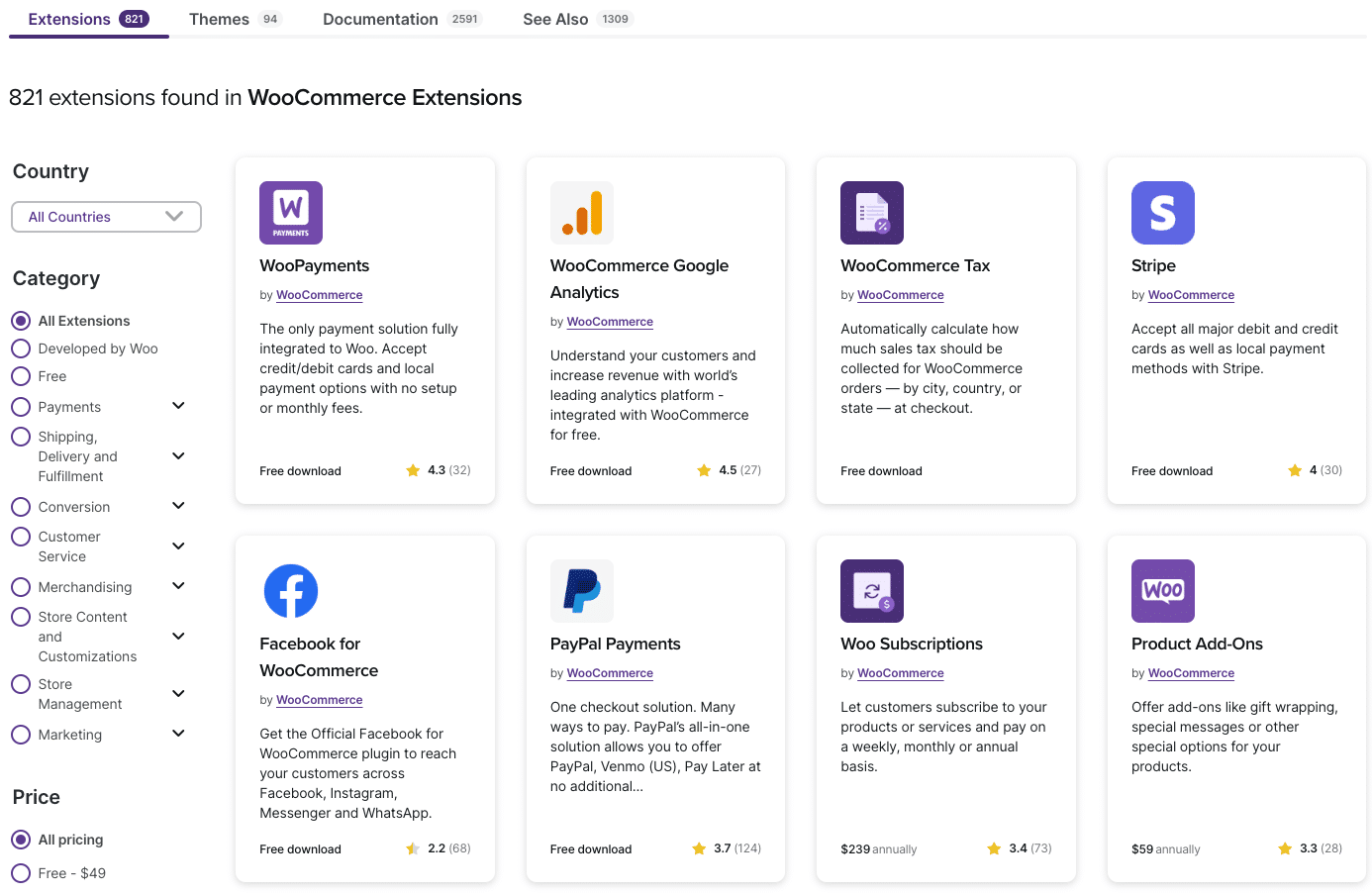The height and width of the screenshot is (895, 1372).
Task: Click the Product Add-Ons Woo icon
Action: (1163, 591)
